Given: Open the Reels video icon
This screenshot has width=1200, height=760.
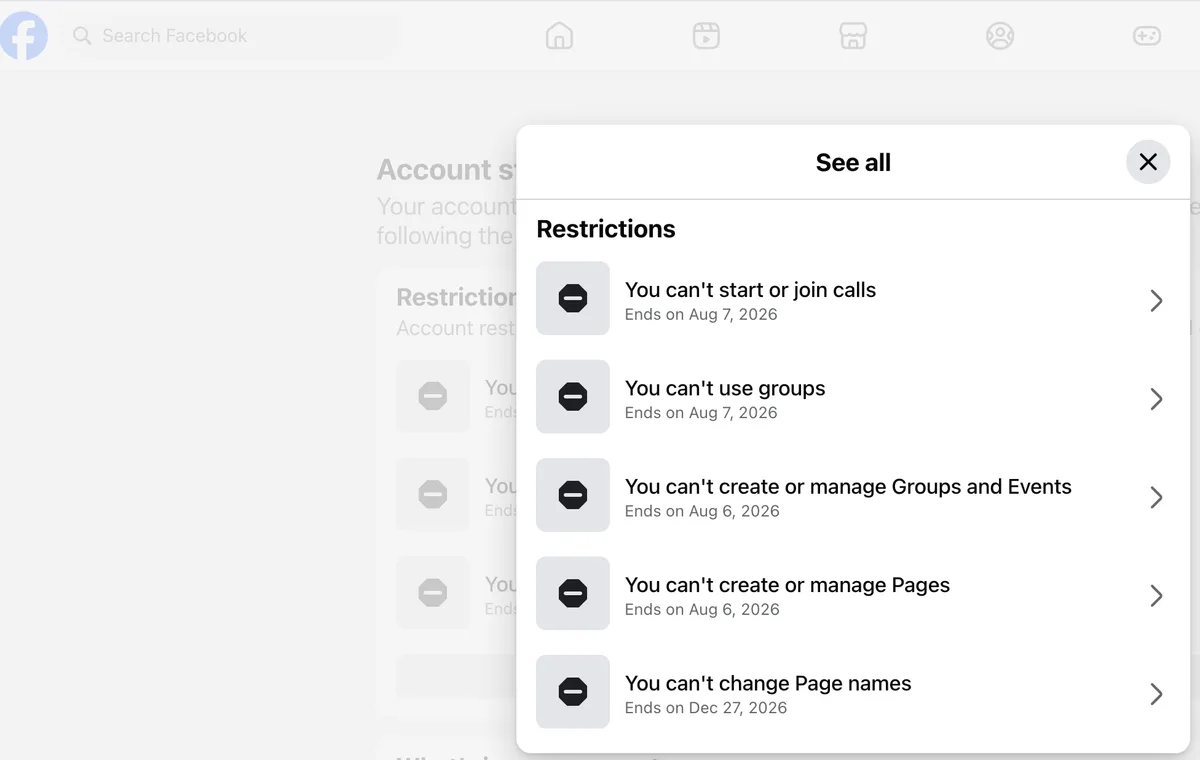Looking at the screenshot, I should click(706, 36).
